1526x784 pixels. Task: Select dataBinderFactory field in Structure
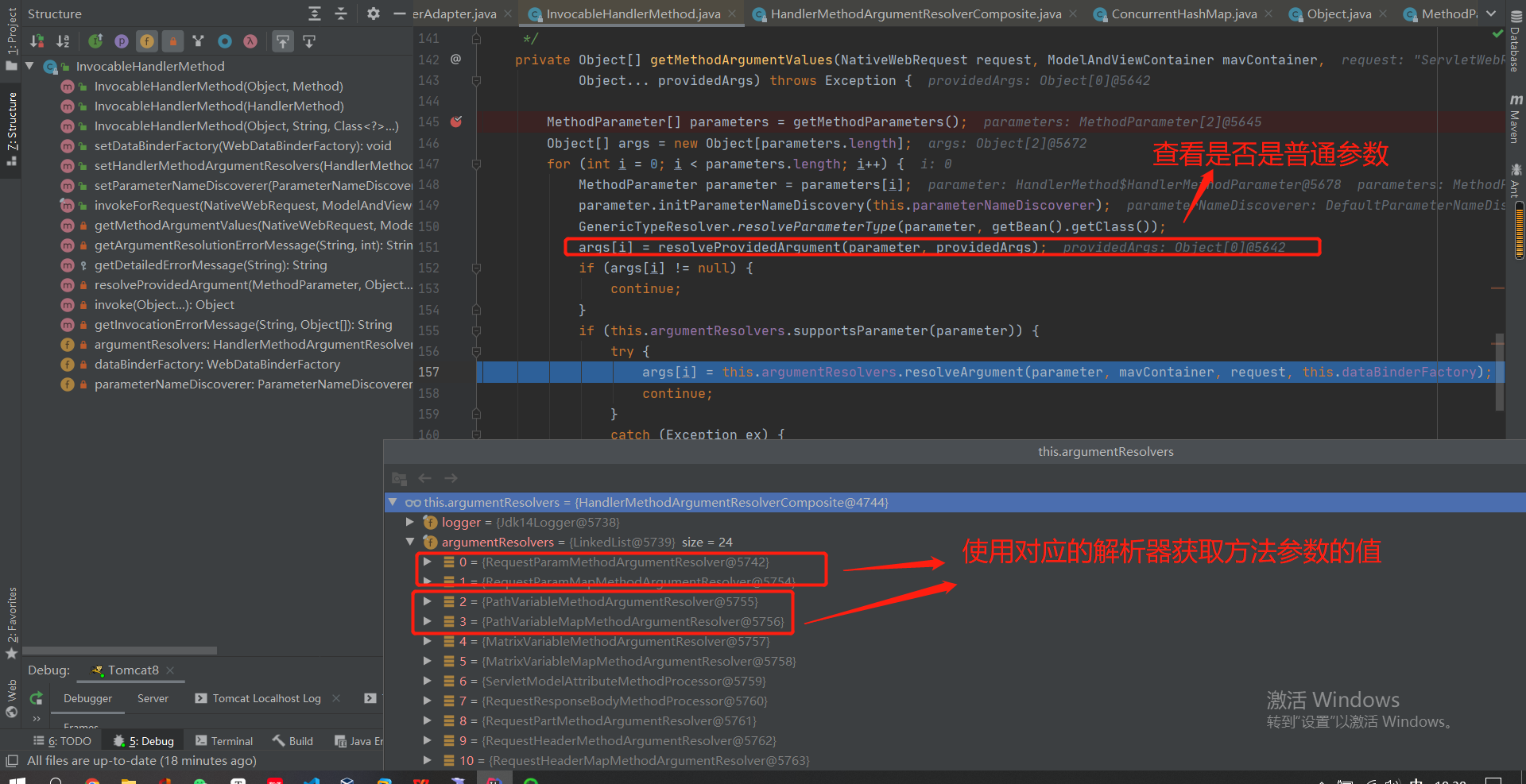coord(217,364)
